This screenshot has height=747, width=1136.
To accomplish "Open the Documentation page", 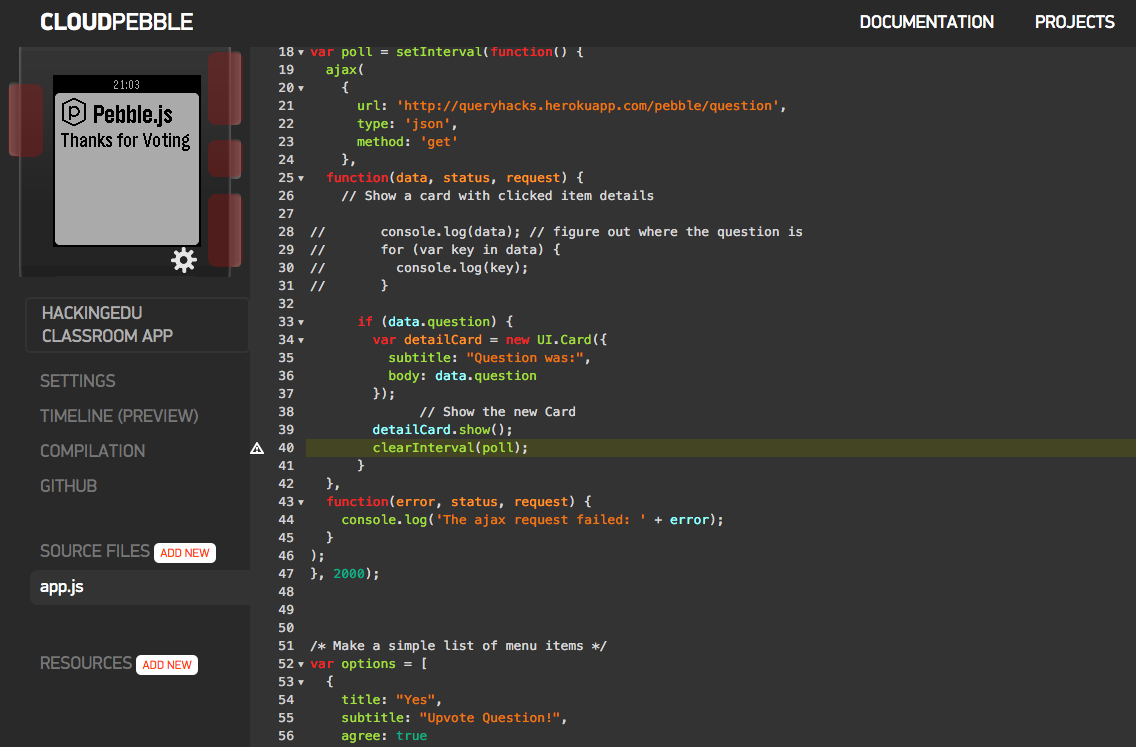I will pyautogui.click(x=927, y=22).
